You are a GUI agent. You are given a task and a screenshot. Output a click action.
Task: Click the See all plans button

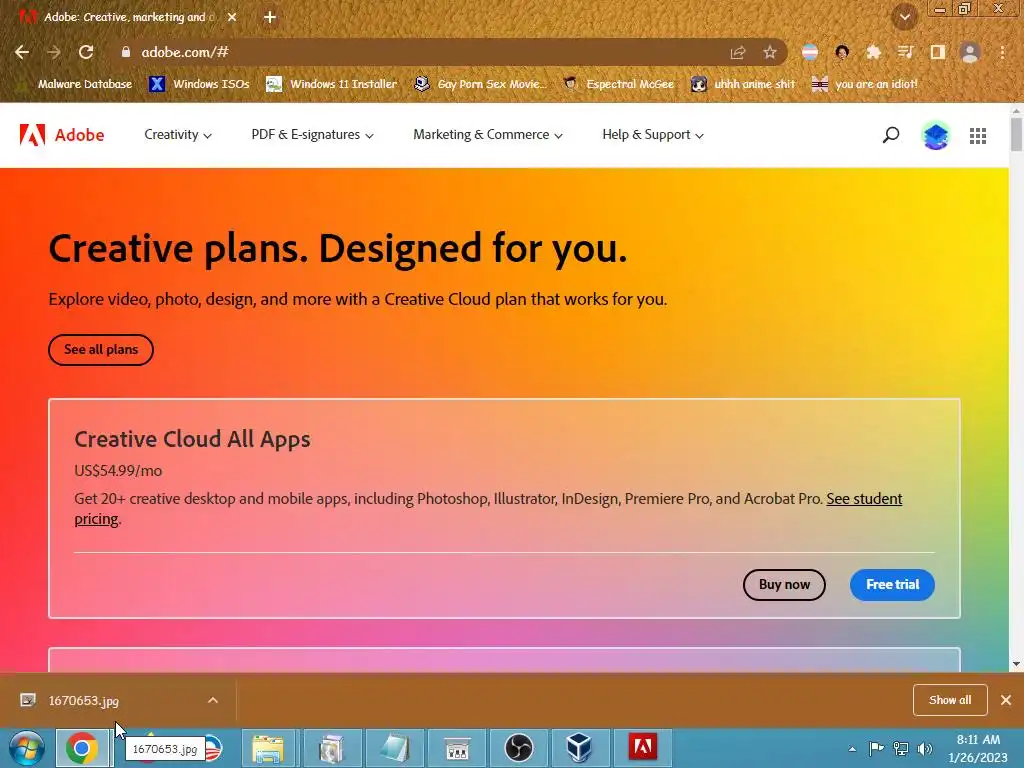[101, 349]
